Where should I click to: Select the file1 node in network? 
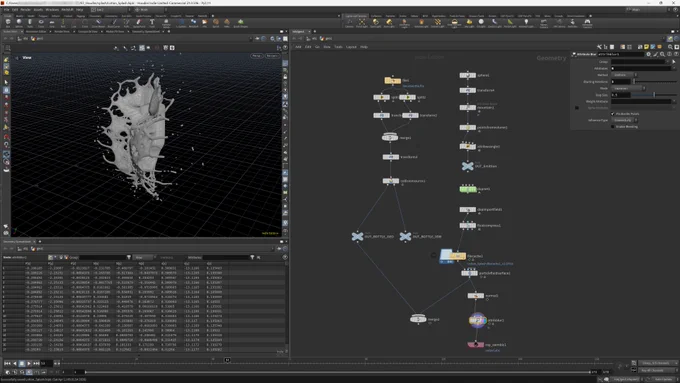pos(392,80)
